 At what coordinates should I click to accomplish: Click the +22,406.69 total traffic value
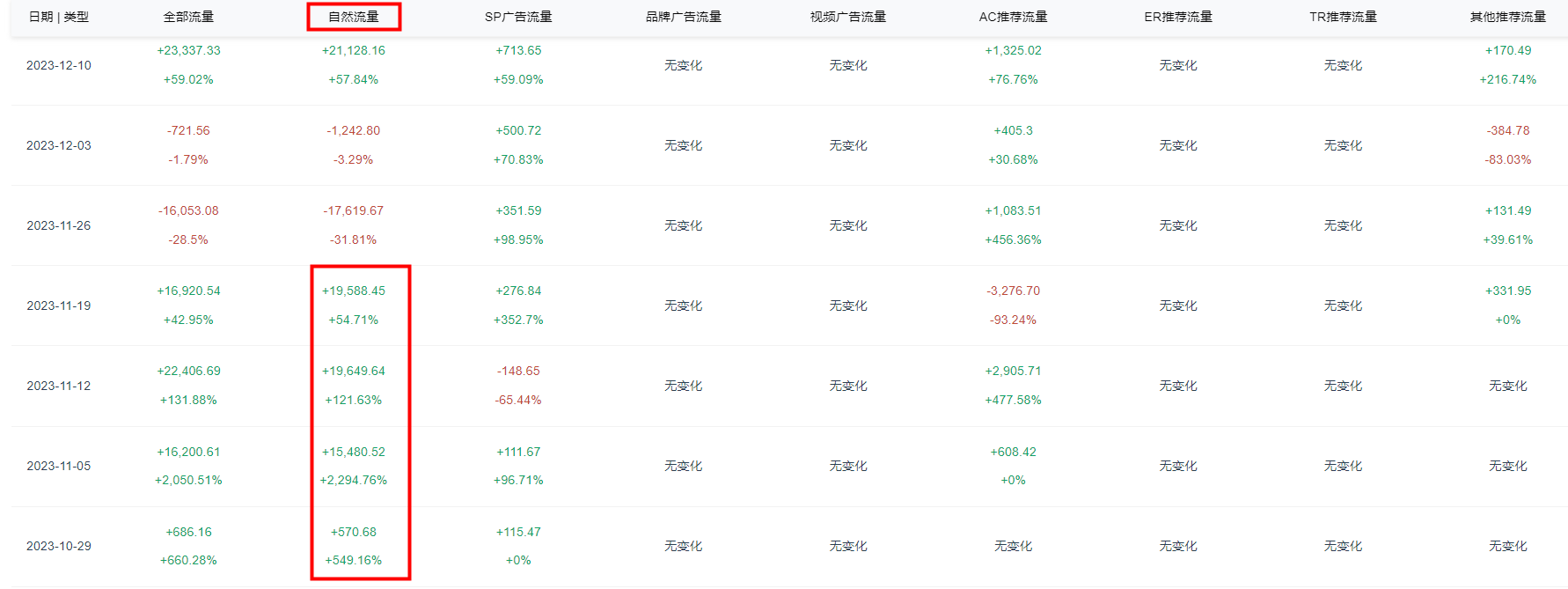tap(188, 371)
